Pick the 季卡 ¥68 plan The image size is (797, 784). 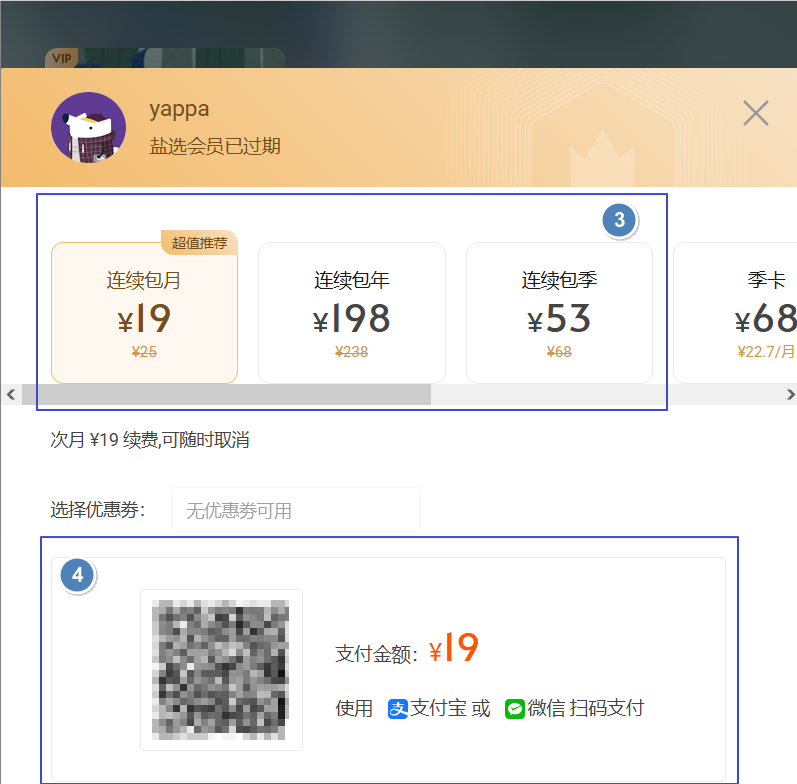click(x=735, y=313)
